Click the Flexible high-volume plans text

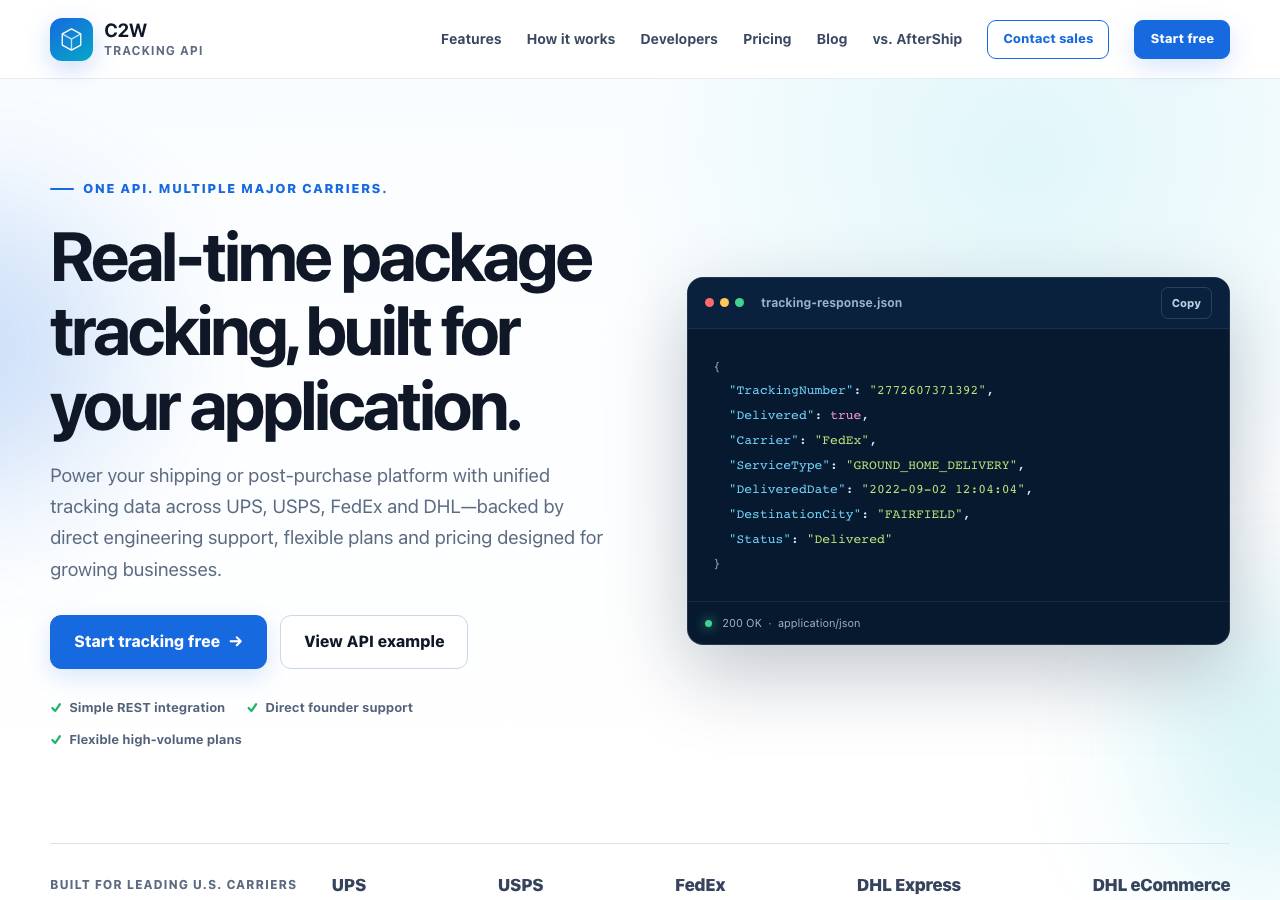155,739
